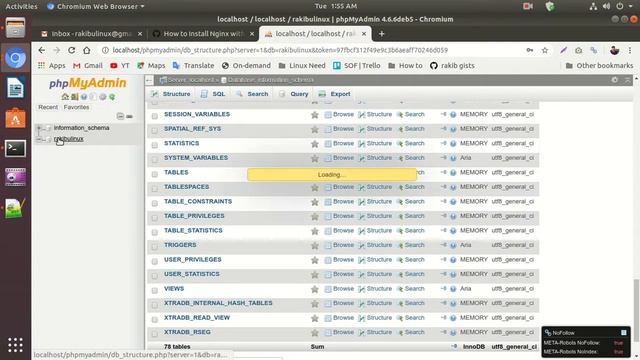
Task: Click the camera extension icon
Action: tap(578, 50)
